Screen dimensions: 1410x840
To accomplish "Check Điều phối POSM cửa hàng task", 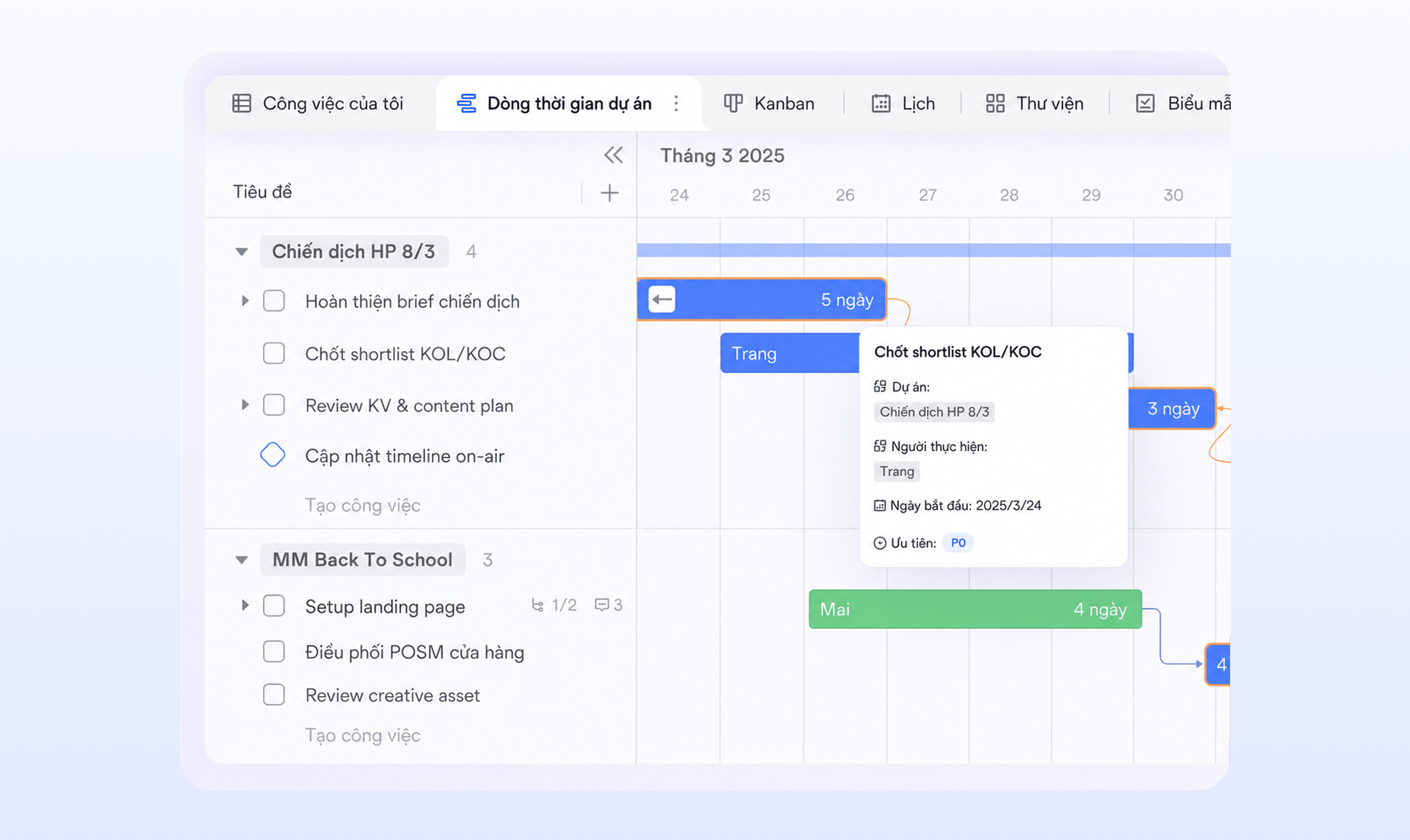I will pos(274,651).
